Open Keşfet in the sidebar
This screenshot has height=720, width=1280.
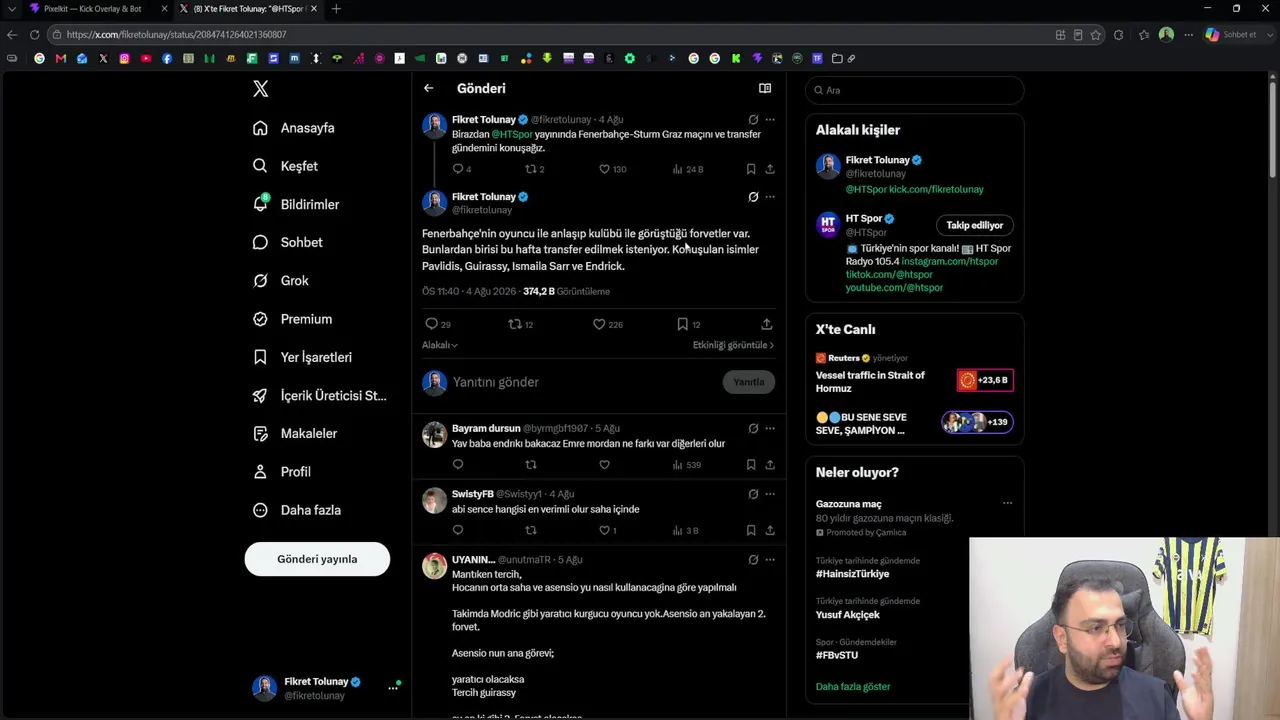click(285, 166)
